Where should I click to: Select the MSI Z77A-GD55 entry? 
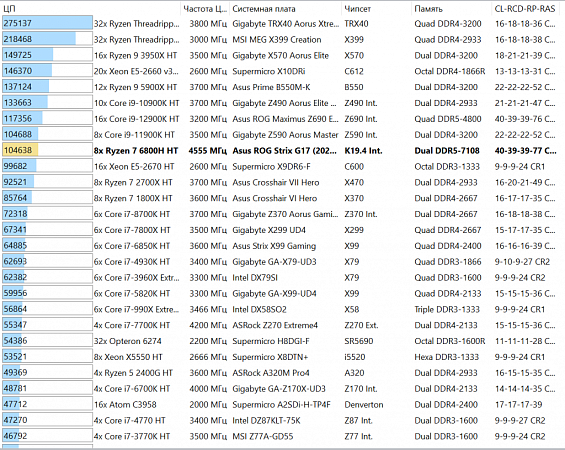(x=263, y=436)
